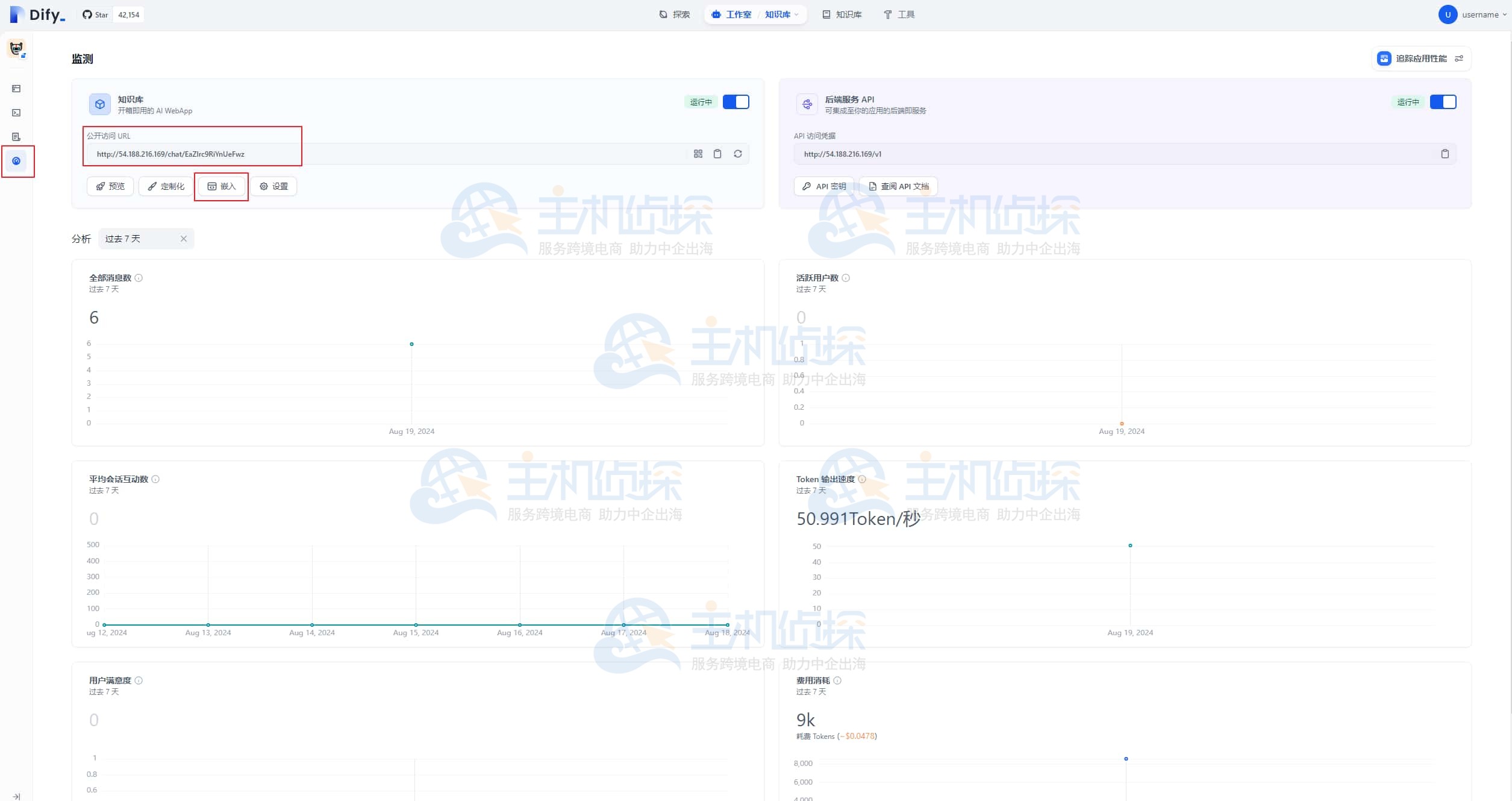The width and height of the screenshot is (1512, 801).
Task: Open the API 密钥 button
Action: pyautogui.click(x=824, y=186)
